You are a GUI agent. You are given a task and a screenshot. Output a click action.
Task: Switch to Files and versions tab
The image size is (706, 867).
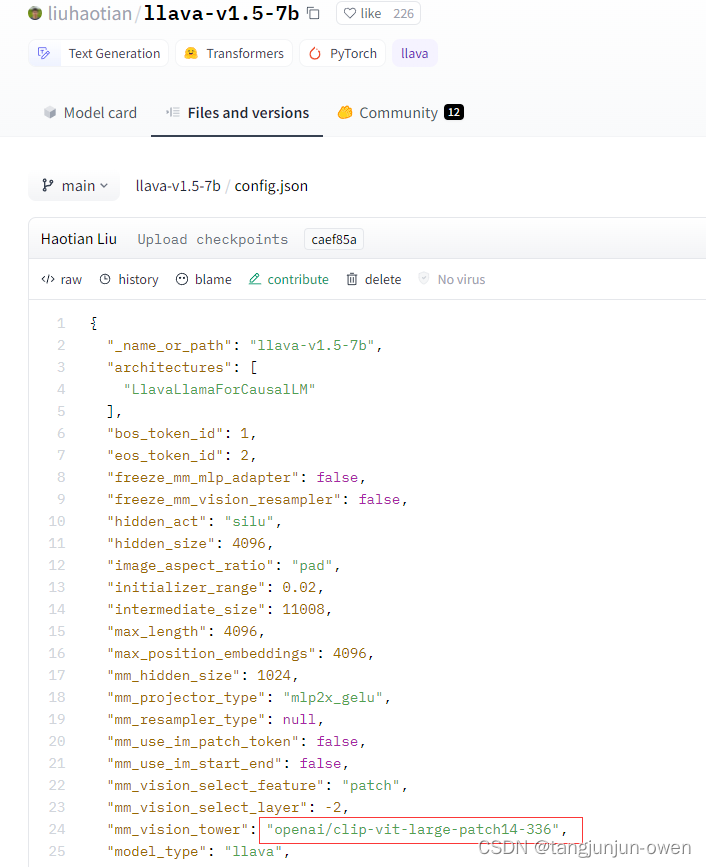237,113
